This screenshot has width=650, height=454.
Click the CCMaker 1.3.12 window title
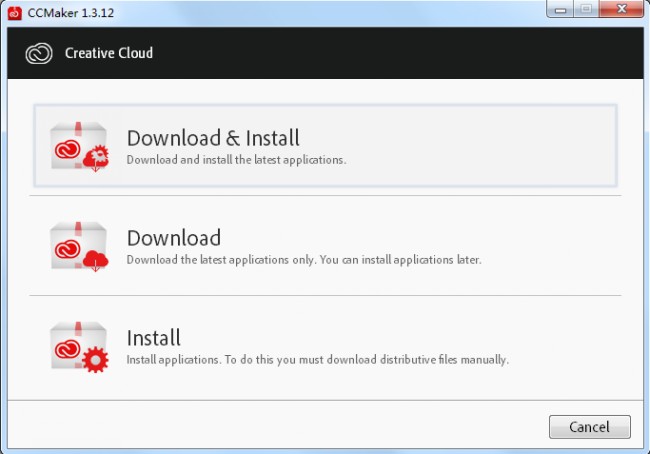tap(70, 13)
